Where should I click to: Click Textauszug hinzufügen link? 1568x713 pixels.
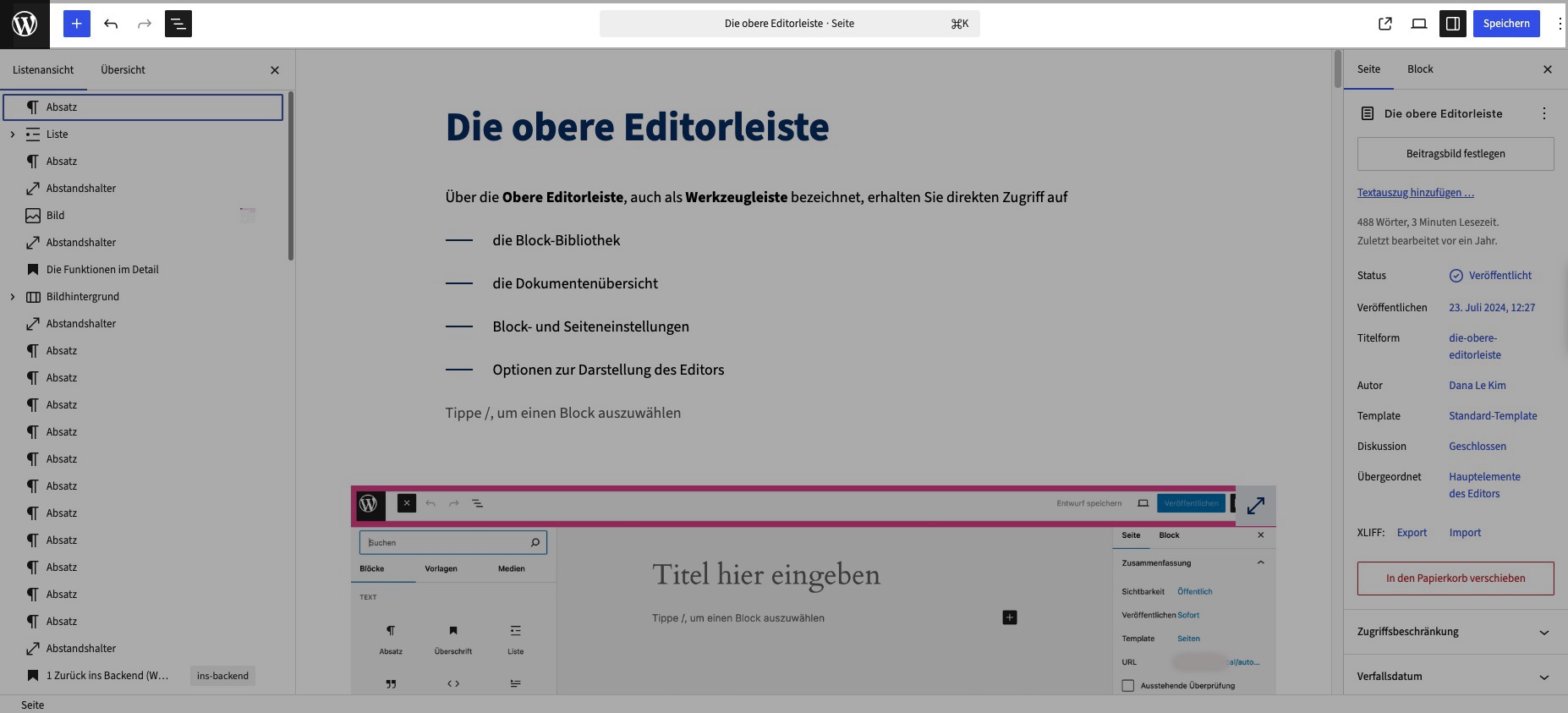[1415, 193]
